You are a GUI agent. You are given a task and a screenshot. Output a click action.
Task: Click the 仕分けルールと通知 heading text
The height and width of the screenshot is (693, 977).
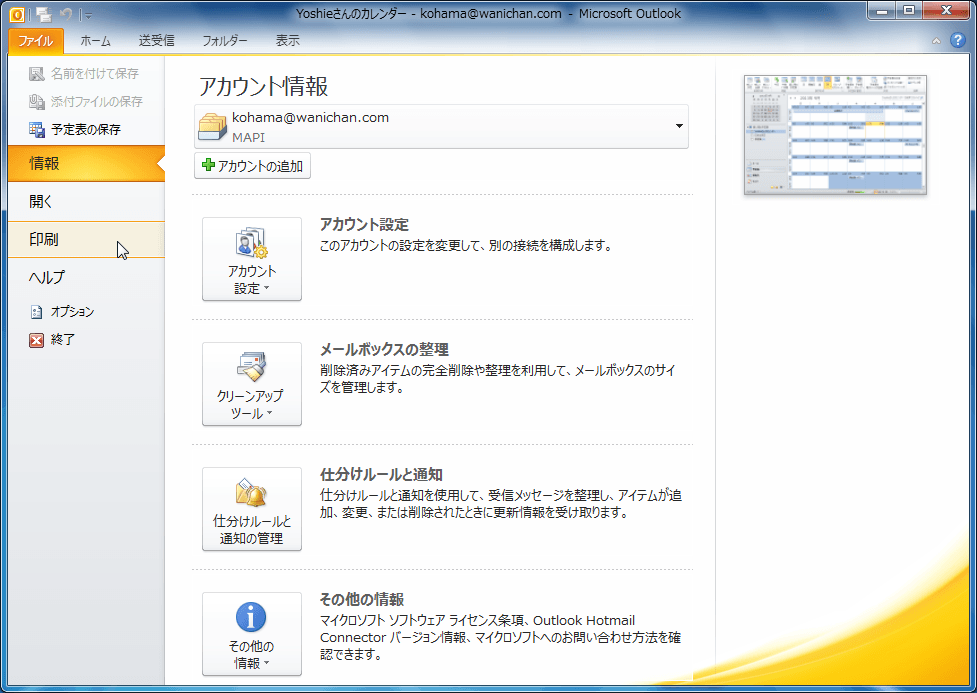pyautogui.click(x=381, y=474)
